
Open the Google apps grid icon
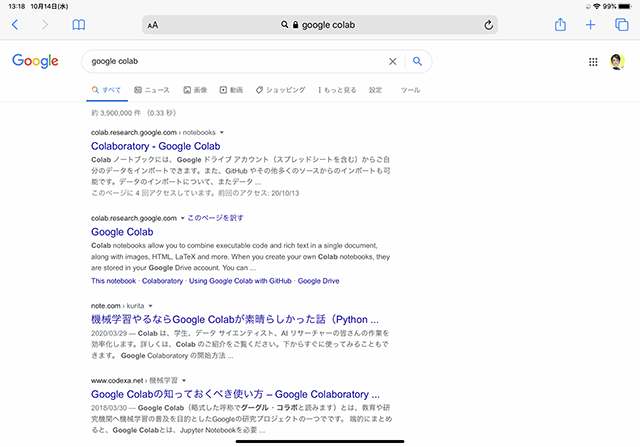593,62
